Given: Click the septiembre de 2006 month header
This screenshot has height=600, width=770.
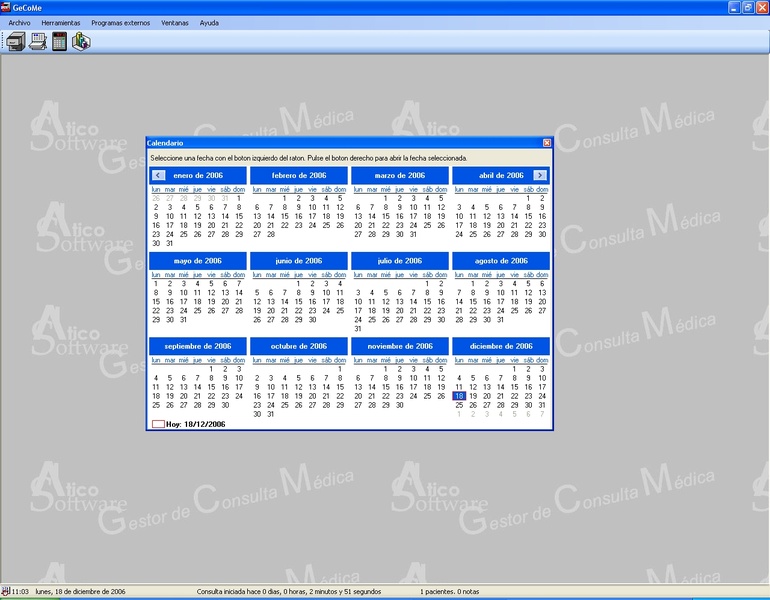Looking at the screenshot, I should [x=198, y=346].
